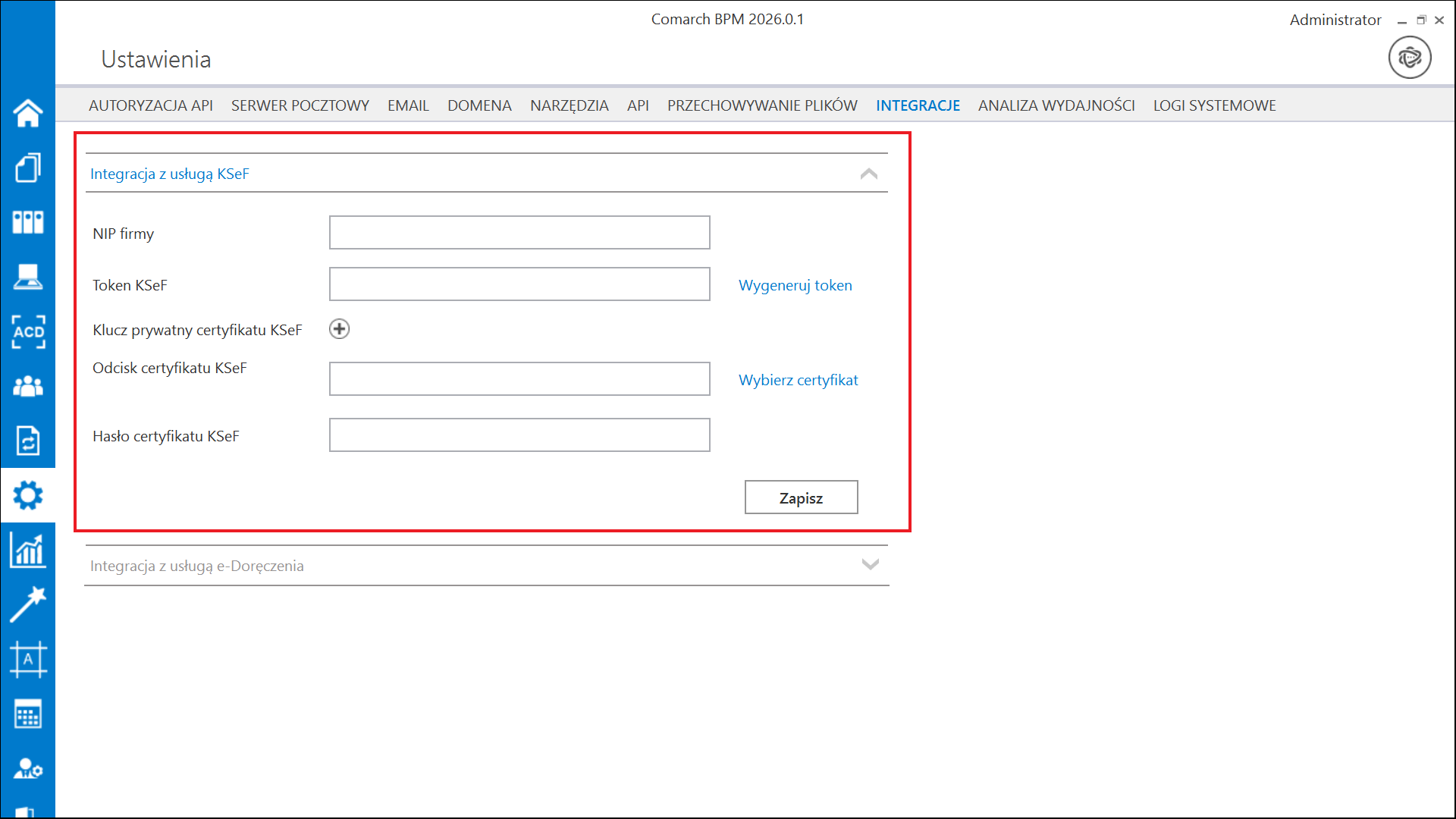Open the users group sidebar icon
Viewport: 1456px width, 819px height.
28,386
